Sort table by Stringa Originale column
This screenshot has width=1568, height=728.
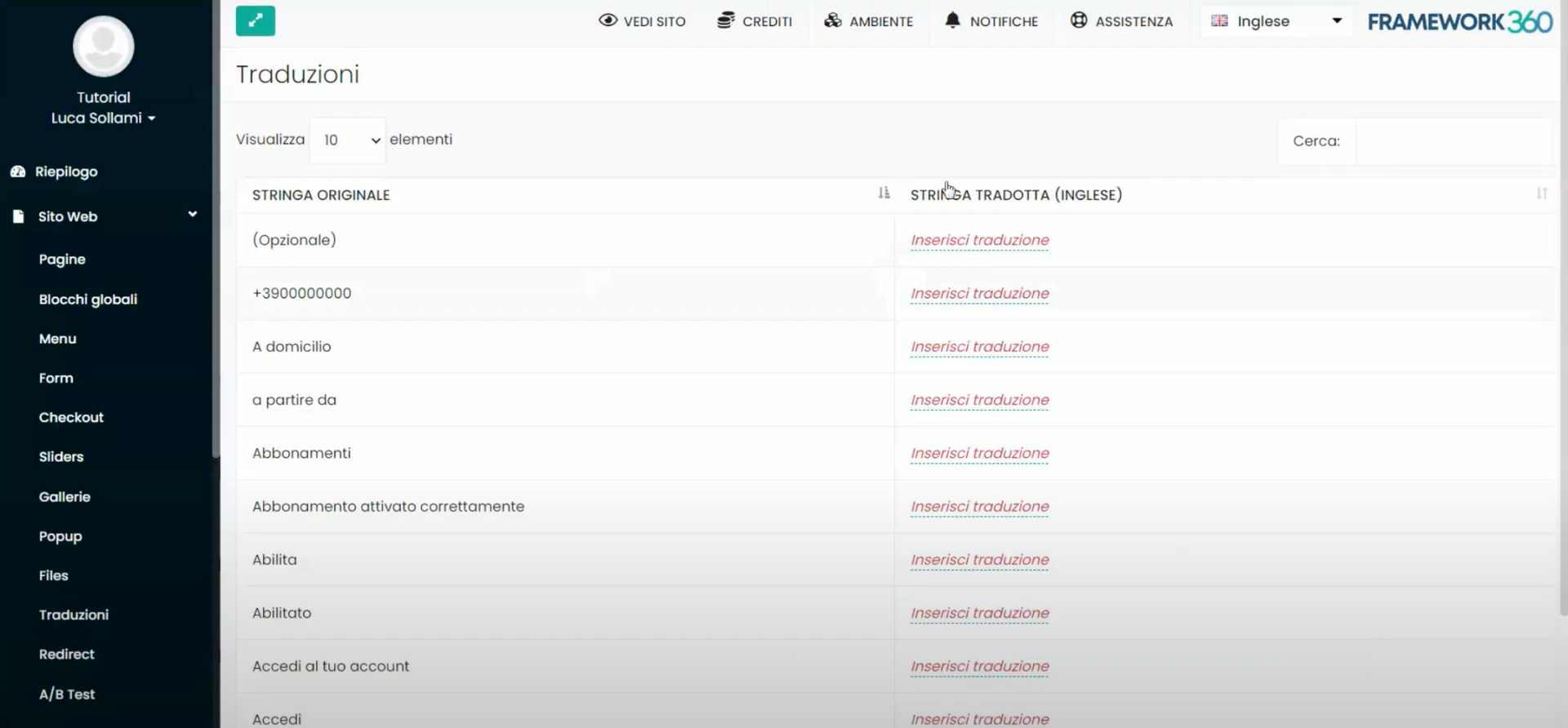point(883,193)
